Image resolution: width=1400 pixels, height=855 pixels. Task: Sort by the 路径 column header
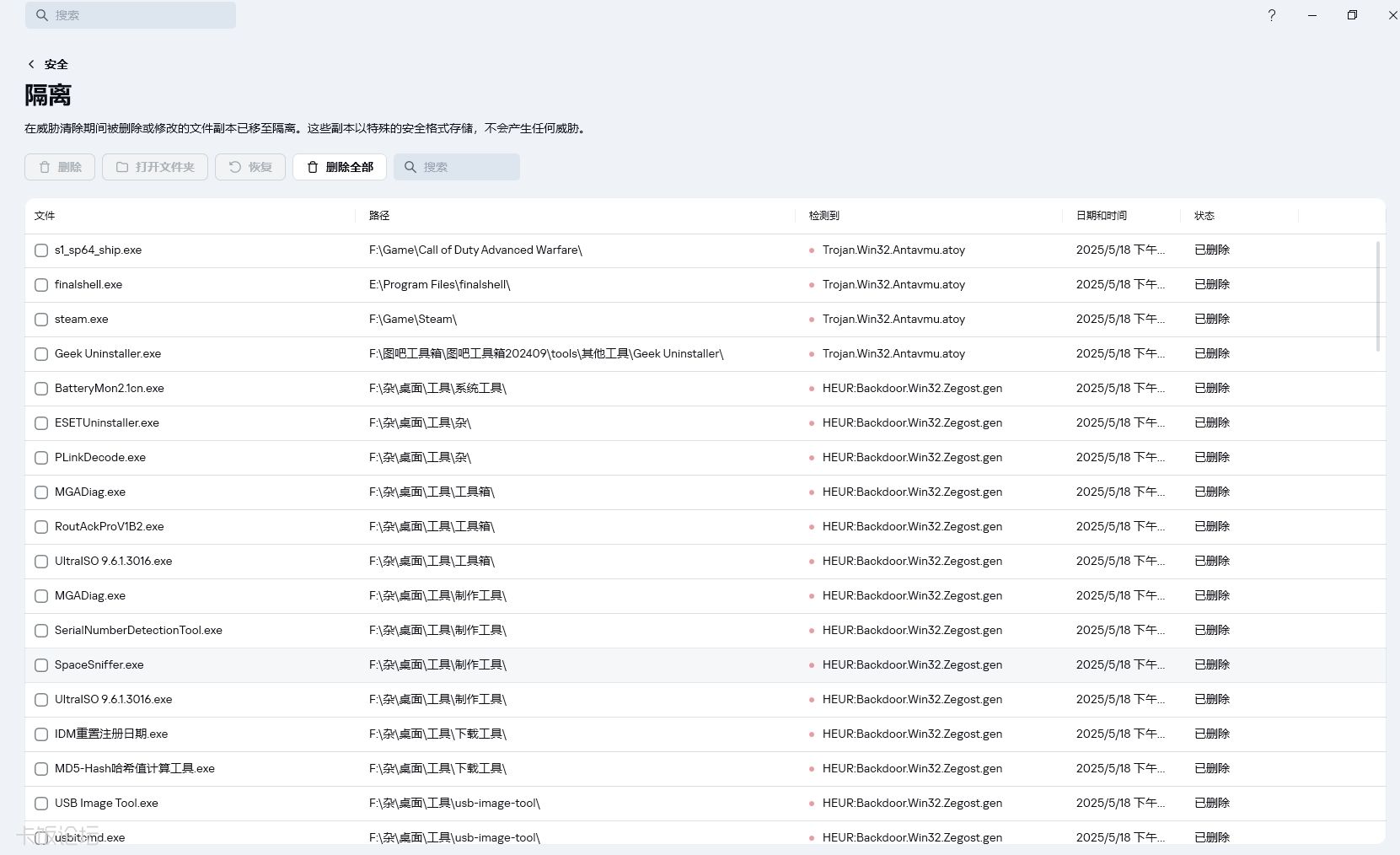coord(379,216)
